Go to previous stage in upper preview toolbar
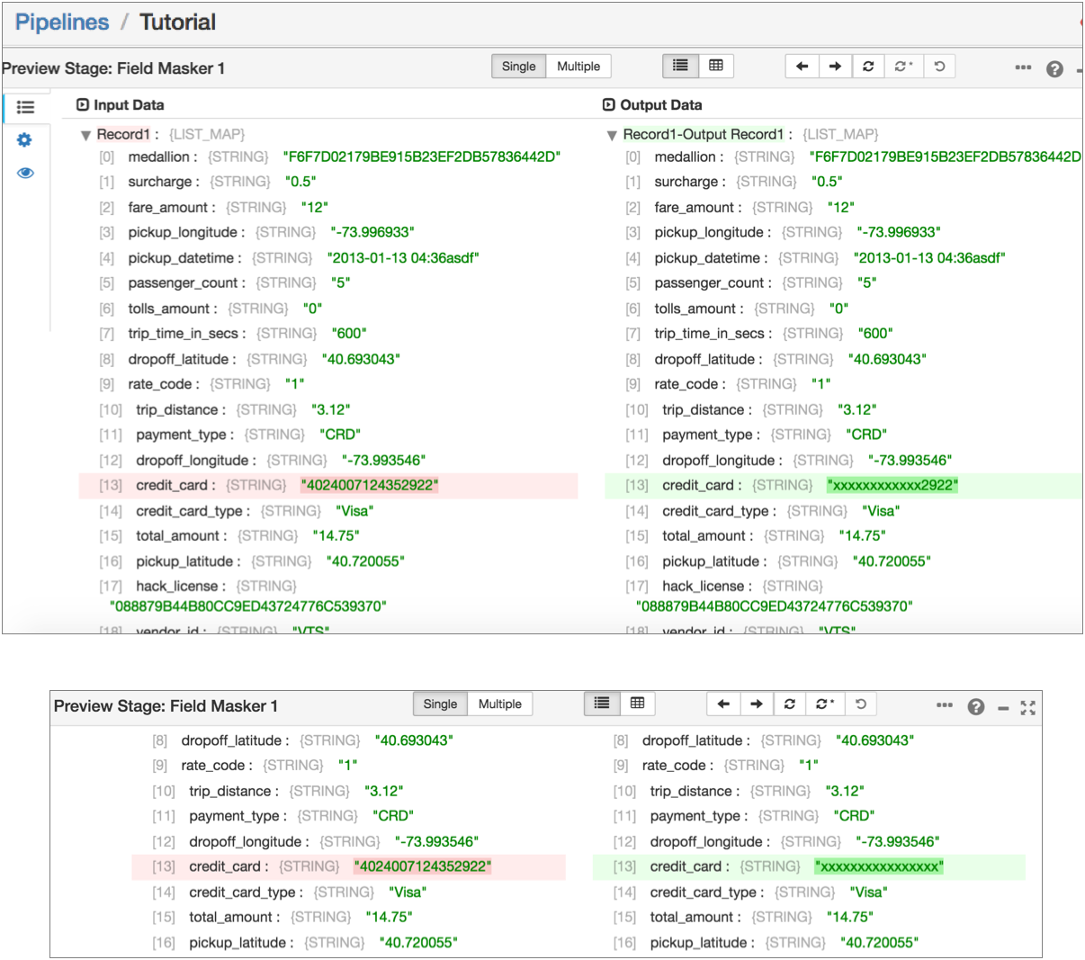 tap(802, 66)
